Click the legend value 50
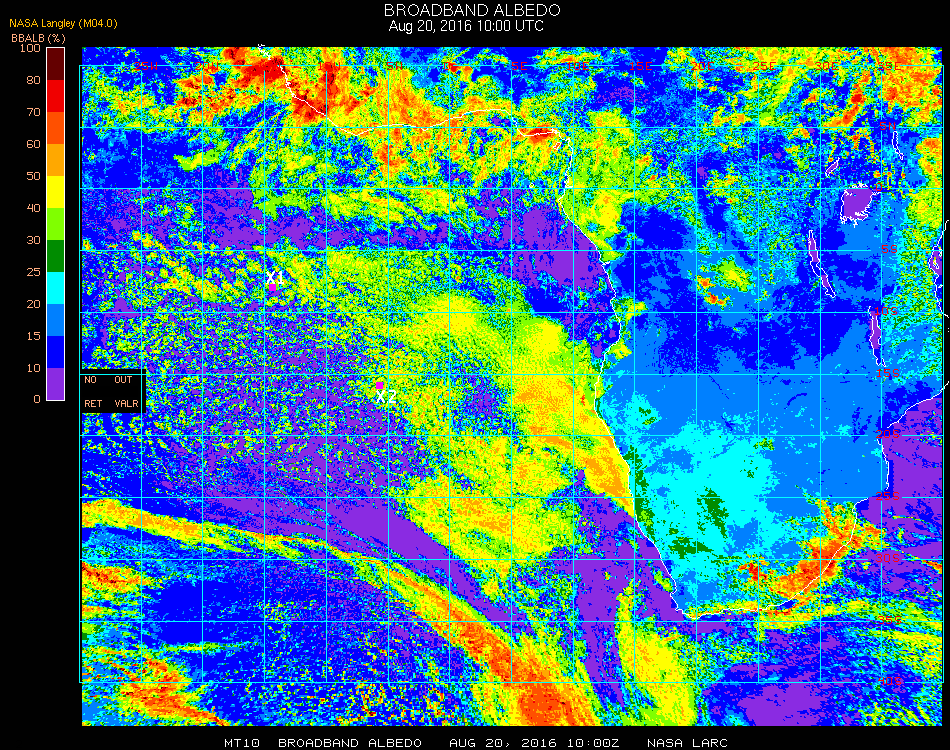 click(x=33, y=176)
